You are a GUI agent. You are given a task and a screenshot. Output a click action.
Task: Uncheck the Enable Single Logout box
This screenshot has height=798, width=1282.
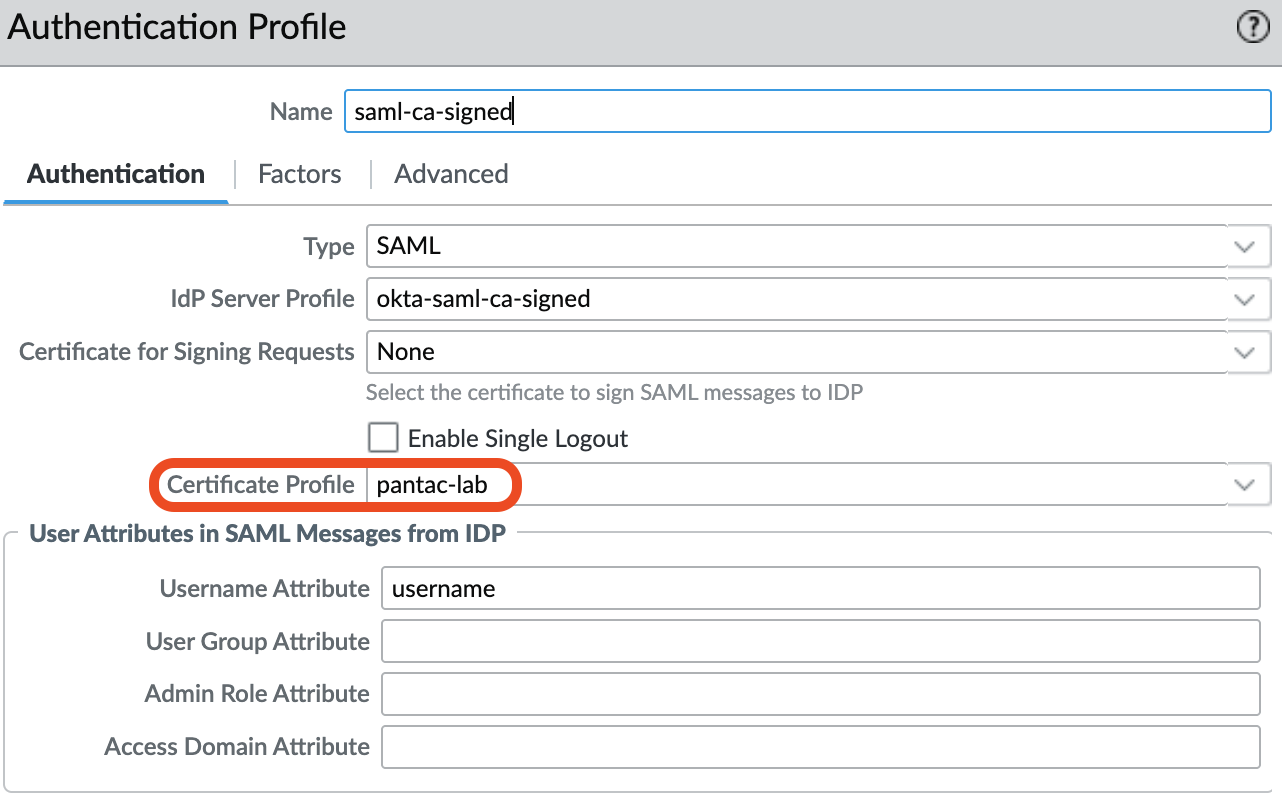click(383, 437)
